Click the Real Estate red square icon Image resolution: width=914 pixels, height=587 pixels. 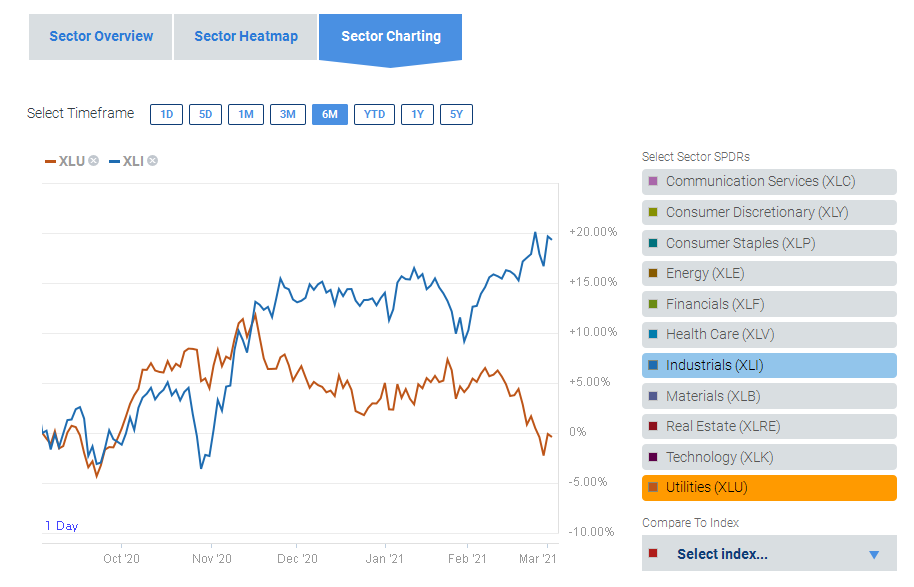pos(653,426)
